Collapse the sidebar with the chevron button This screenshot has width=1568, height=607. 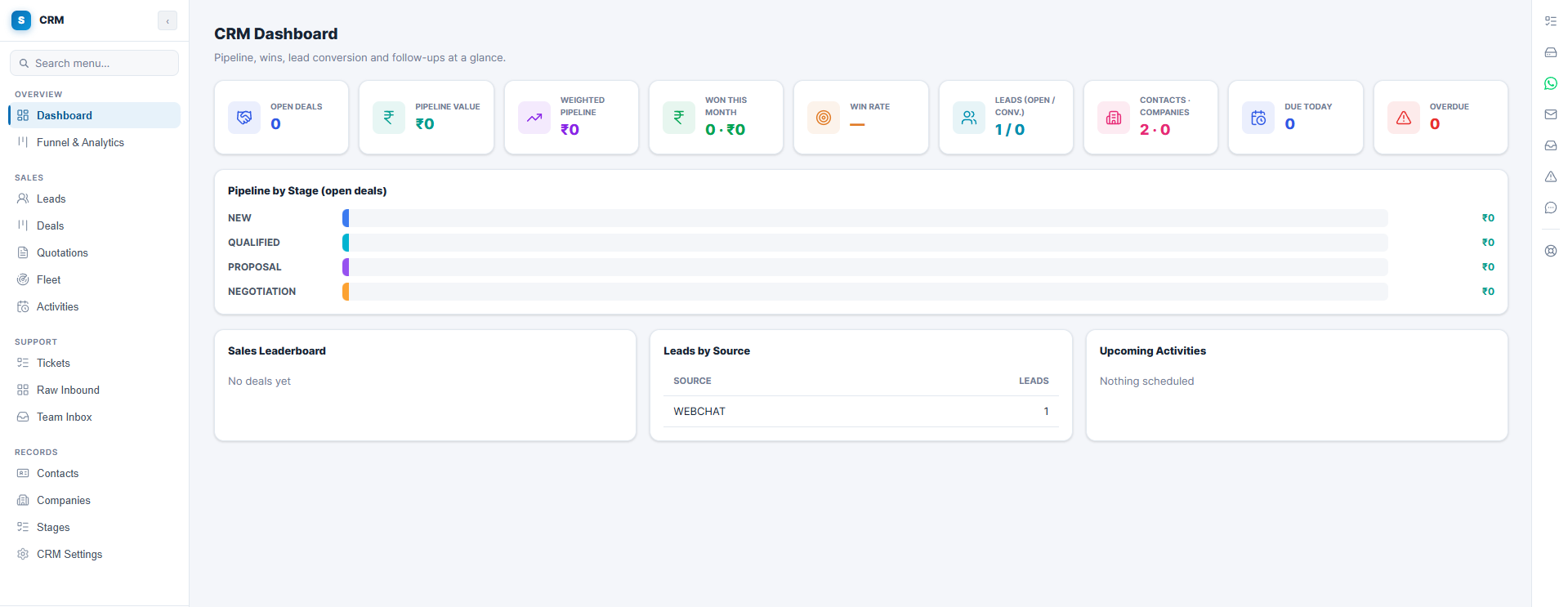coord(168,21)
